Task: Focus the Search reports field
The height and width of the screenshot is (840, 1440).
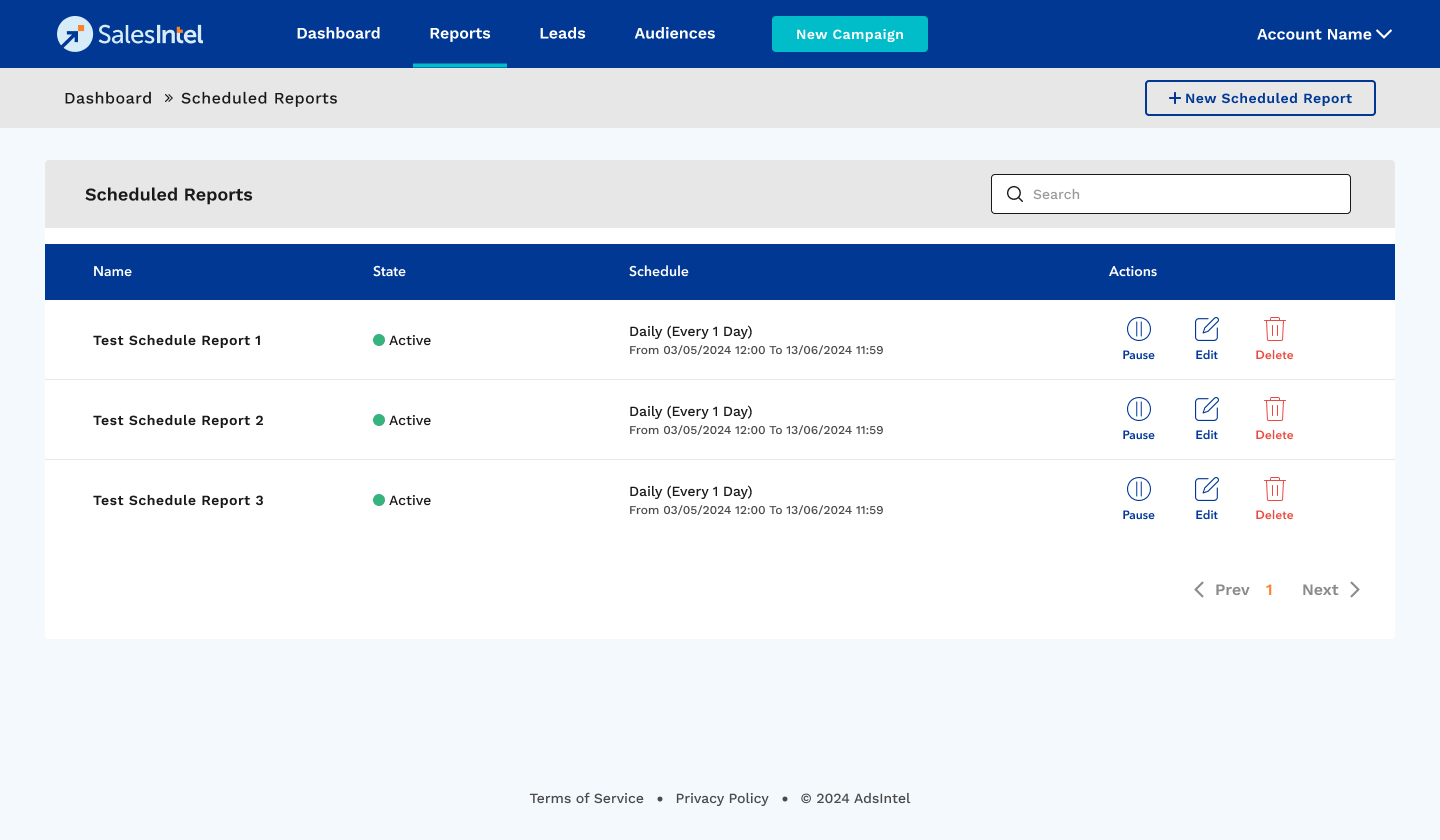Action: click(1180, 194)
